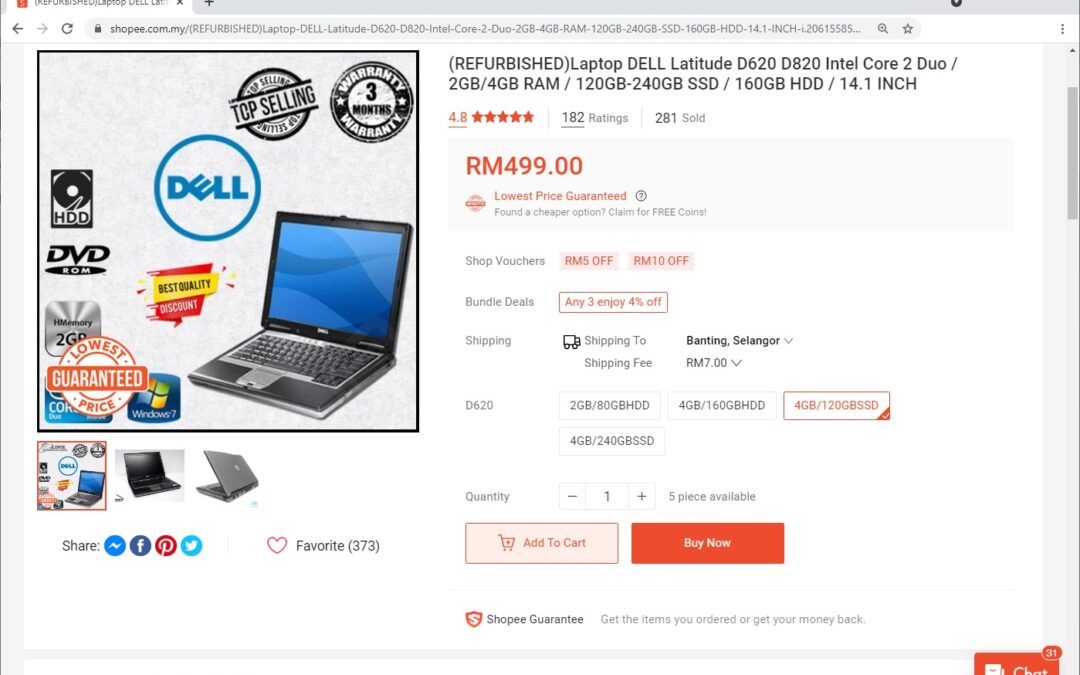1080x675 pixels.
Task: Share product on Twitter icon
Action: (x=191, y=546)
